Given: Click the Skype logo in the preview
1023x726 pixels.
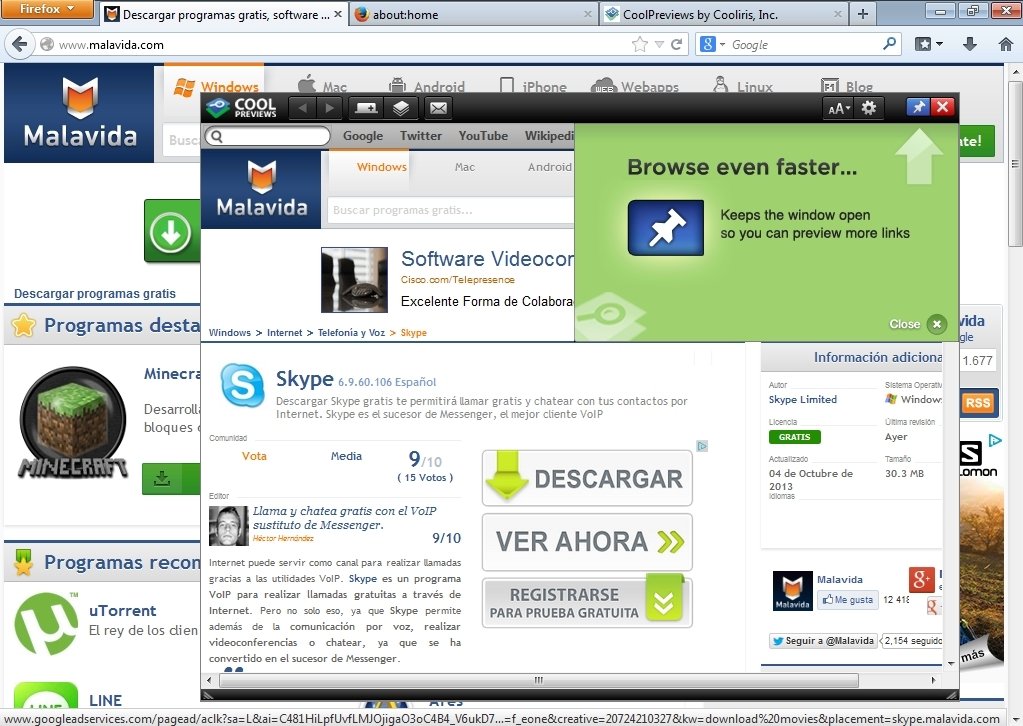Looking at the screenshot, I should click(243, 385).
